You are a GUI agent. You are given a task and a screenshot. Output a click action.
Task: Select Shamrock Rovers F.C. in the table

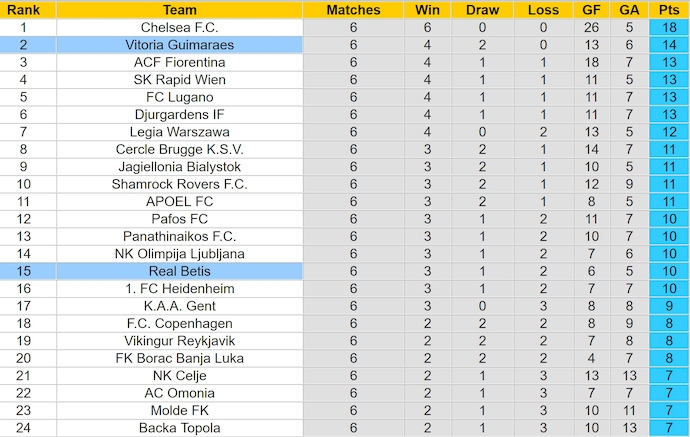pyautogui.click(x=179, y=184)
